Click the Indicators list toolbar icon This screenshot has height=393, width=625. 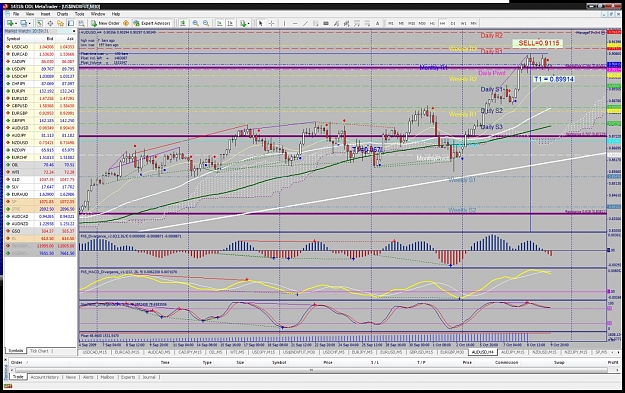(243, 23)
